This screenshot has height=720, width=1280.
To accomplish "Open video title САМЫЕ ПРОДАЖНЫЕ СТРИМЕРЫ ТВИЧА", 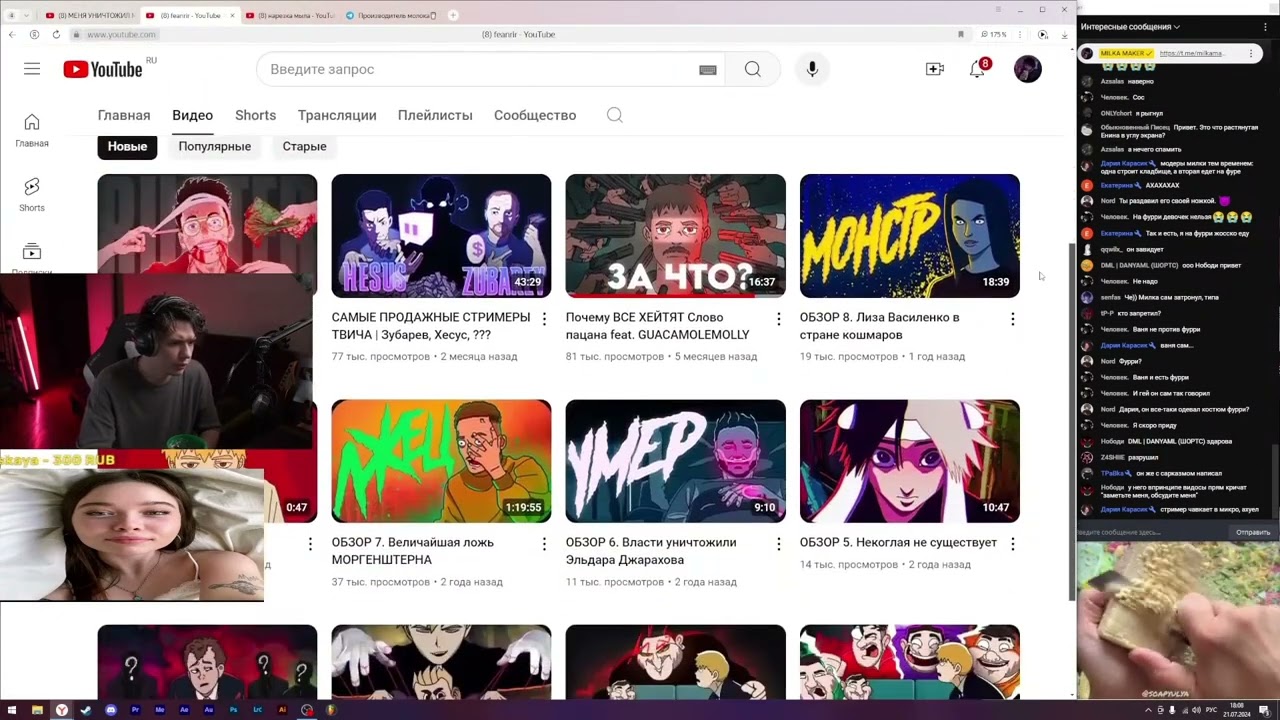I will [431, 326].
